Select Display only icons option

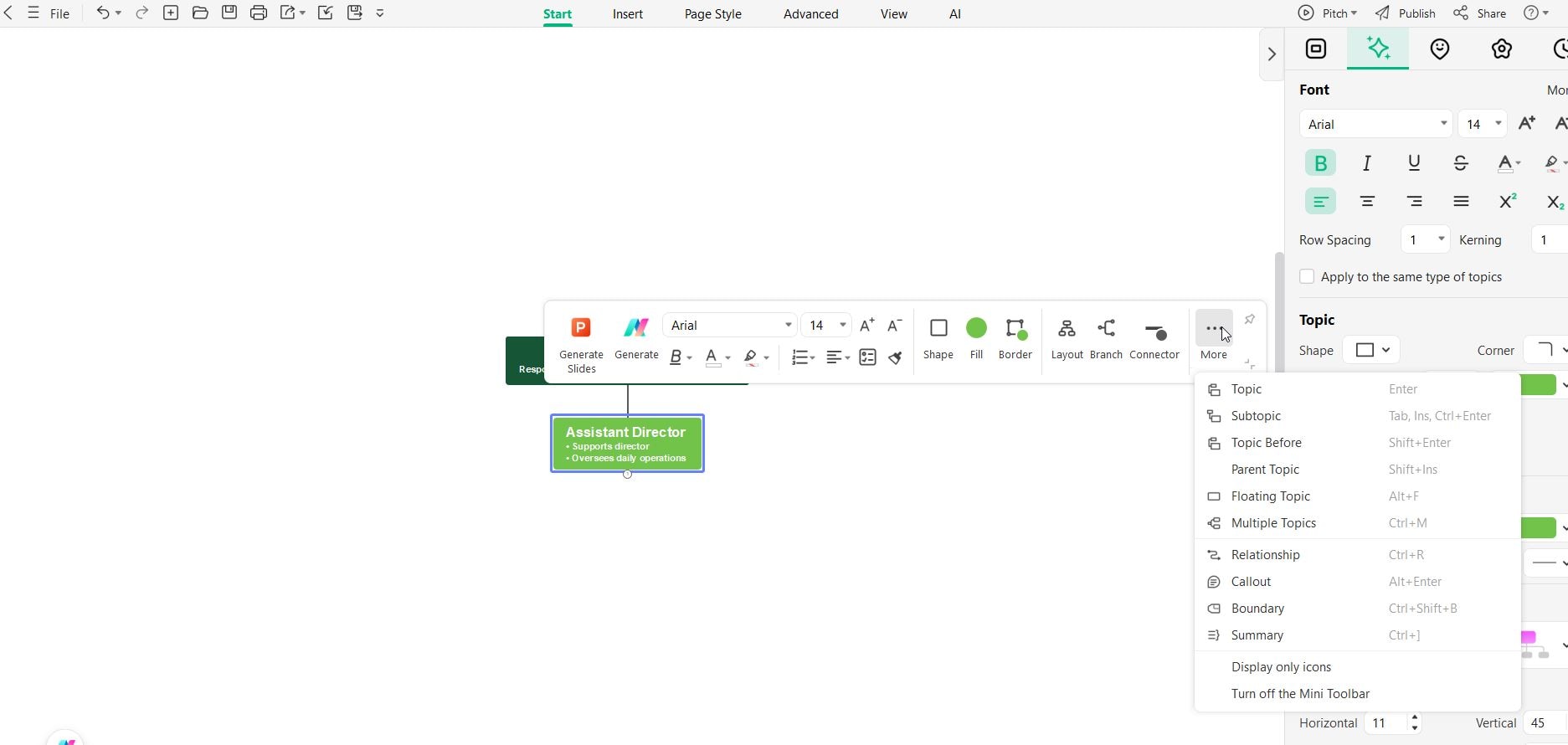[x=1357, y=667]
